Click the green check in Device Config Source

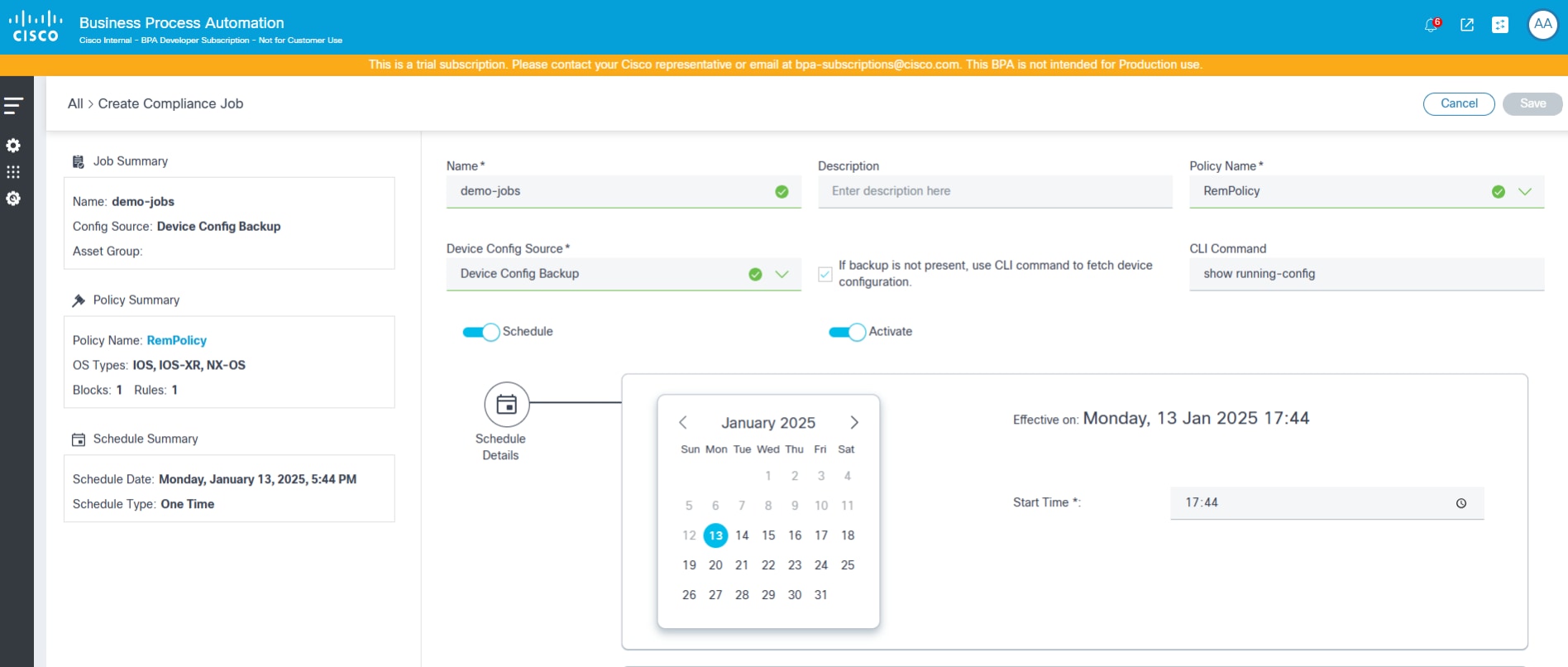click(755, 275)
